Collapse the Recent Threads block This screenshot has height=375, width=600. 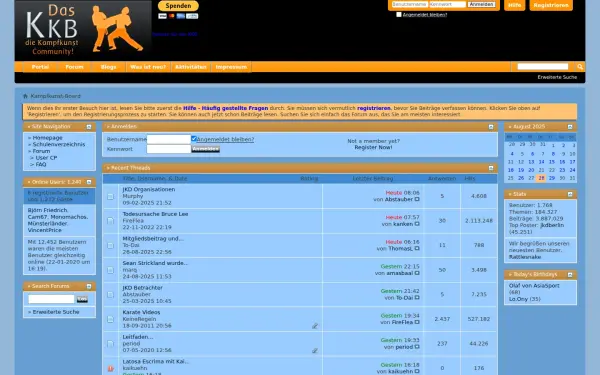pyautogui.click(x=491, y=168)
